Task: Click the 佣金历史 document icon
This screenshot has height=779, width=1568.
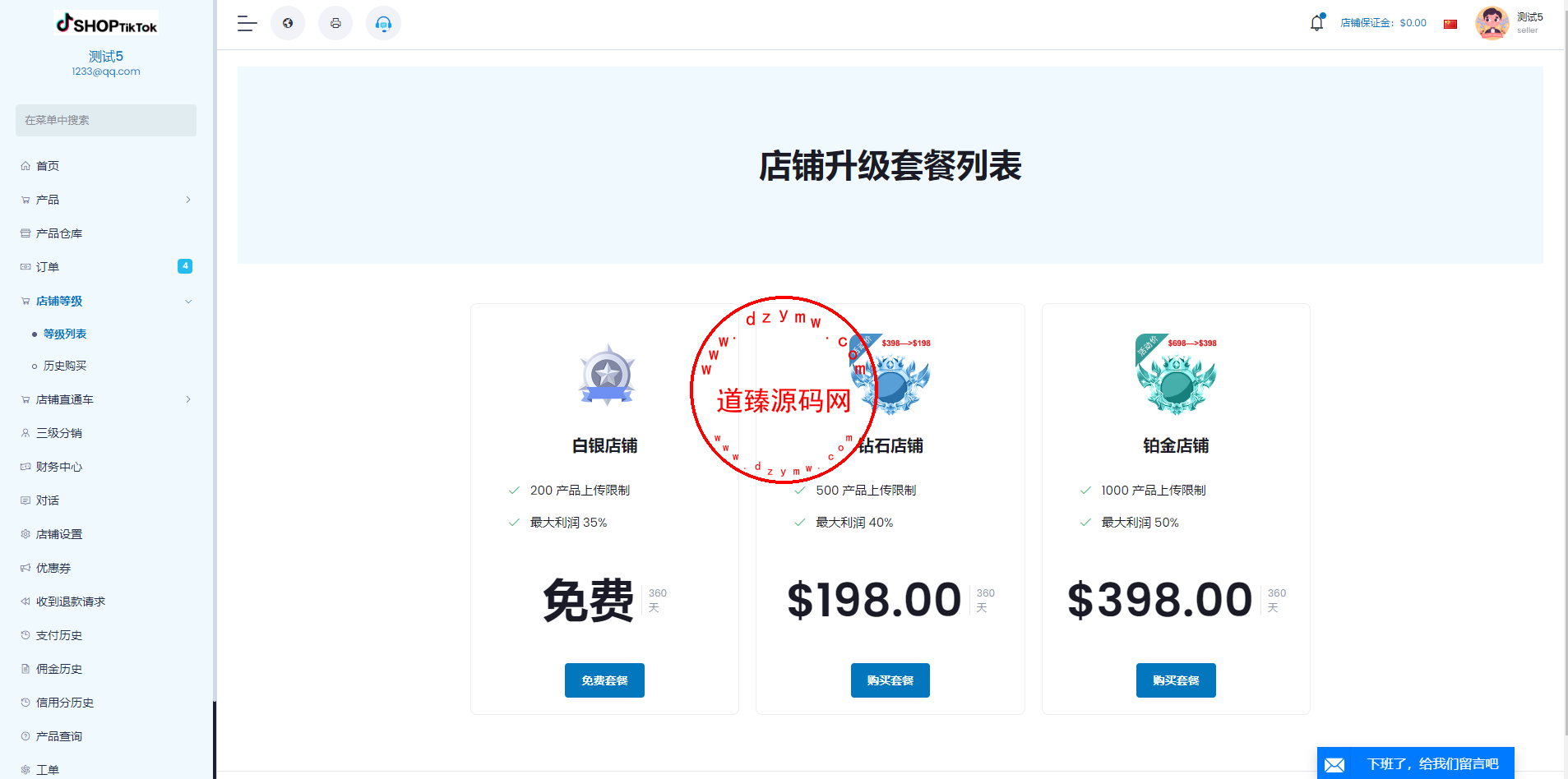Action: click(x=25, y=669)
